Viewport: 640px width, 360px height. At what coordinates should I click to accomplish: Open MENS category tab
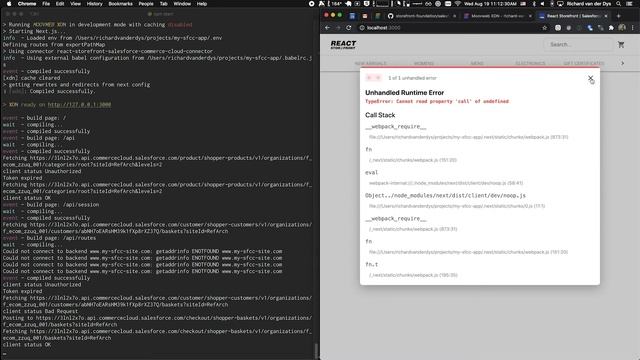coord(477,63)
